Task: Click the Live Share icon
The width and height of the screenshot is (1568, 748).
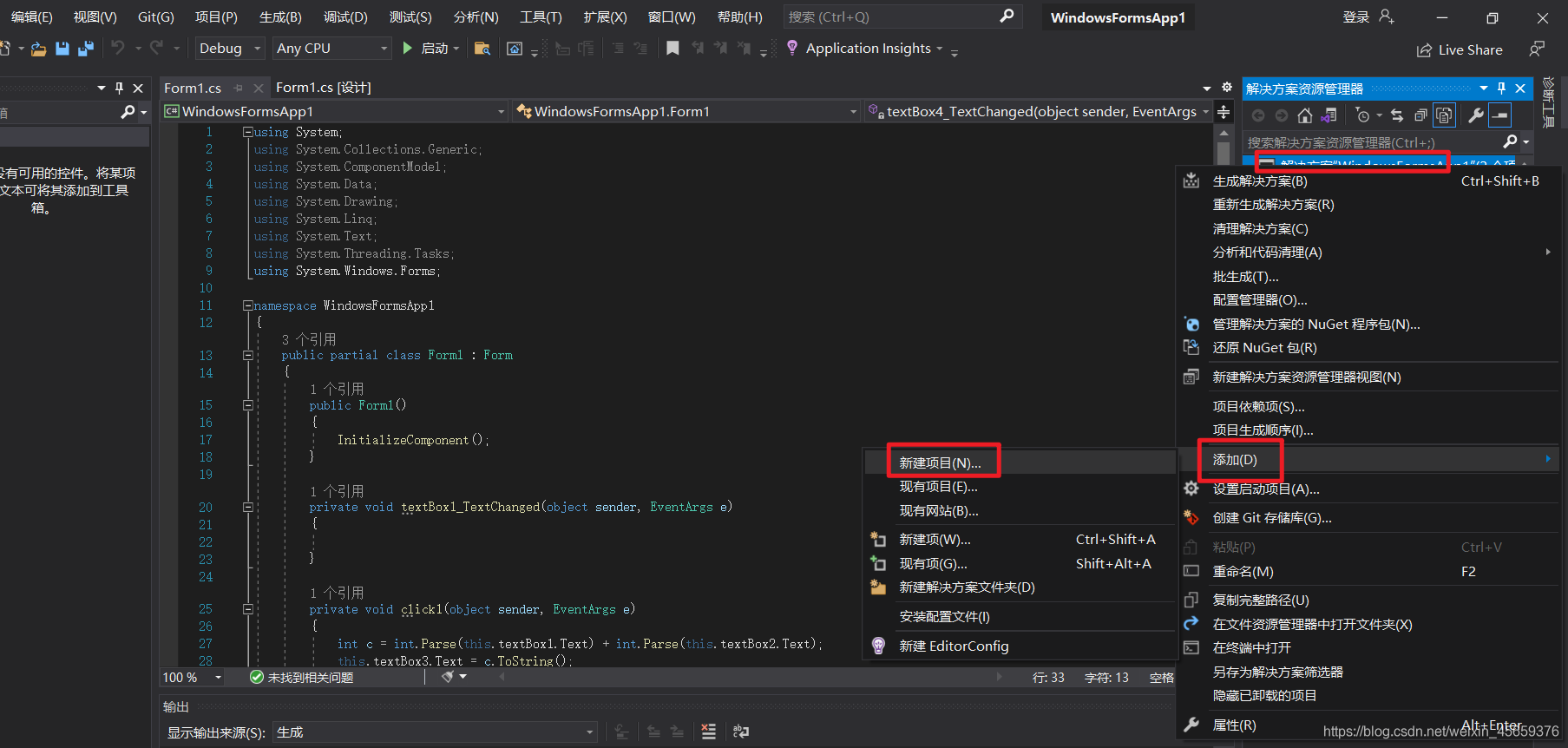Action: click(1424, 50)
